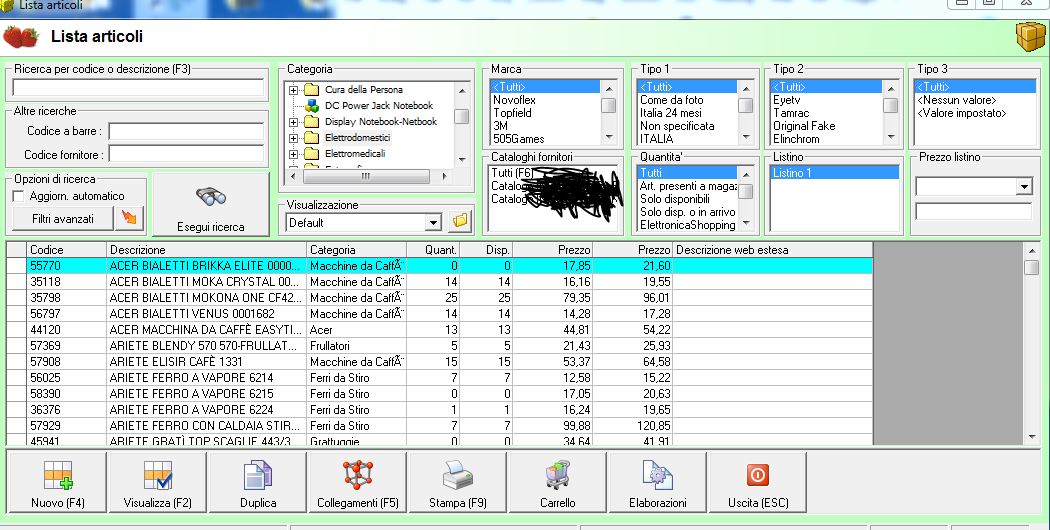Screen dimensions: 1050x530
Task: Open Visualizza (F2) article view
Action: (x=157, y=482)
